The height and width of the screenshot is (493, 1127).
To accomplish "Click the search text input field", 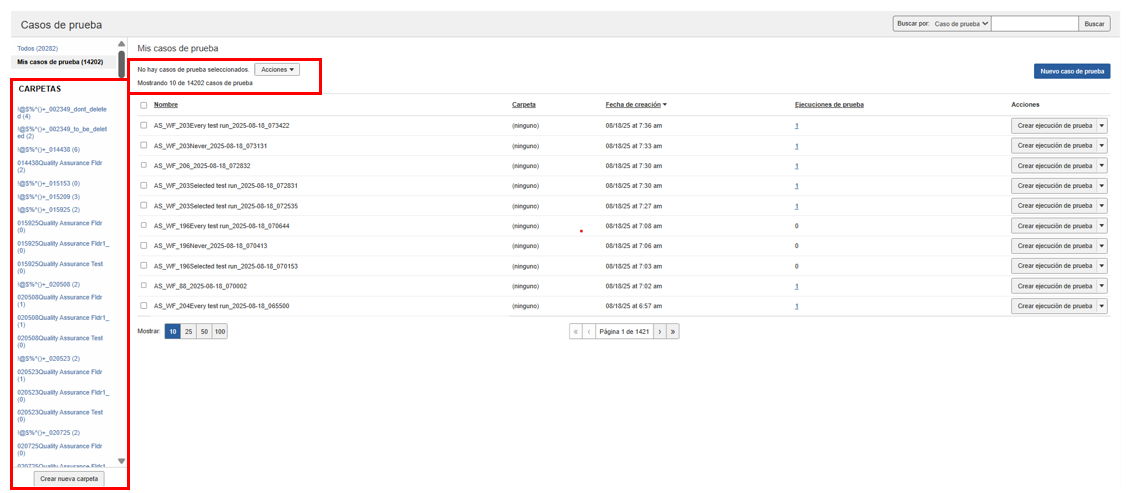I will (1035, 23).
